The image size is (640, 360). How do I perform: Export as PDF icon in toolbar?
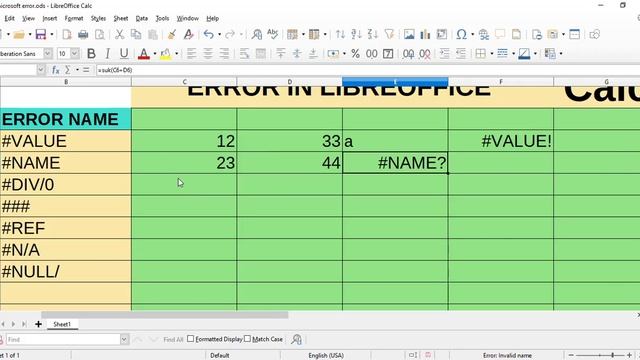point(67,34)
